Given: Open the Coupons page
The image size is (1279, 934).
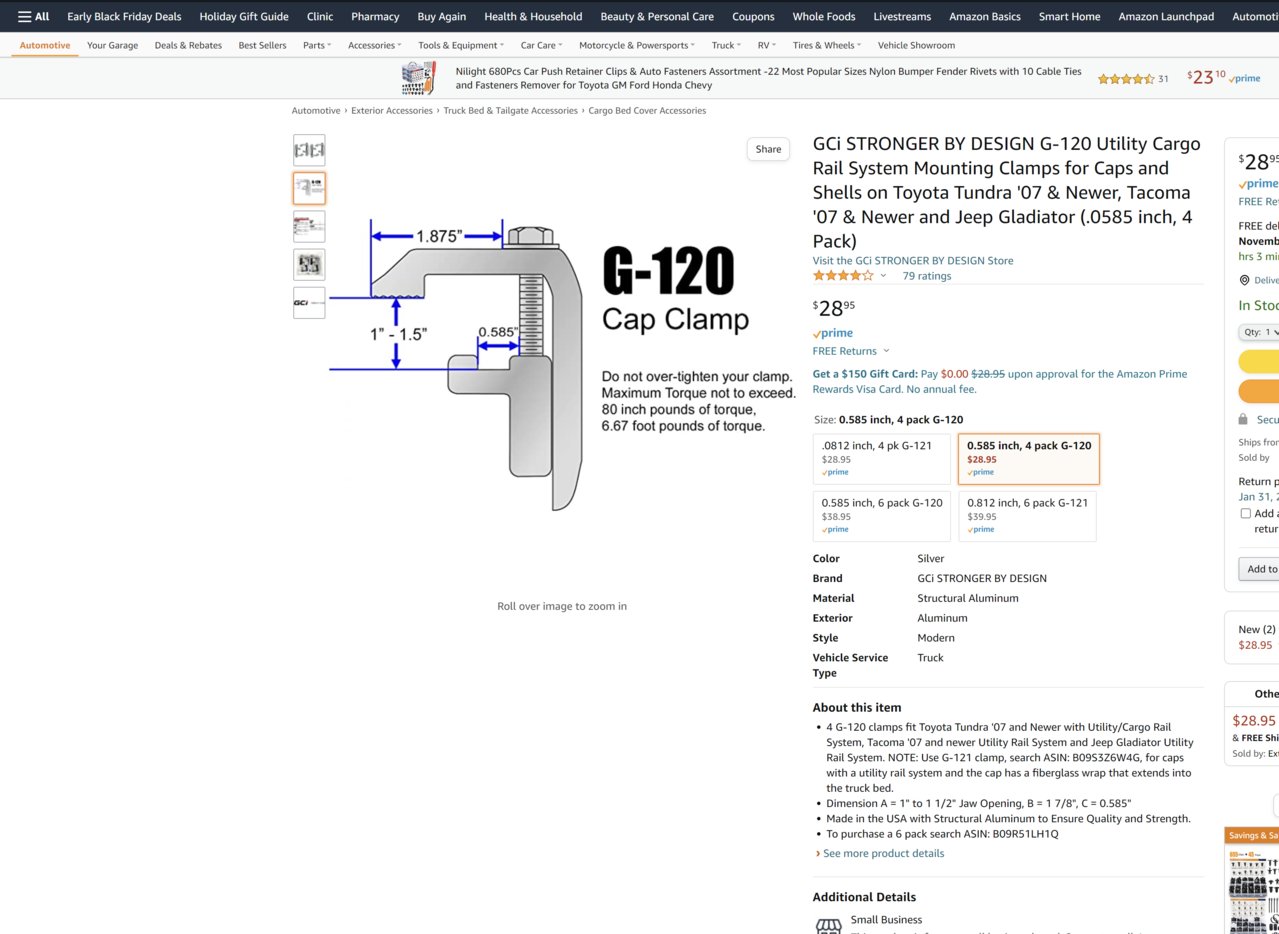Looking at the screenshot, I should click(x=753, y=16).
